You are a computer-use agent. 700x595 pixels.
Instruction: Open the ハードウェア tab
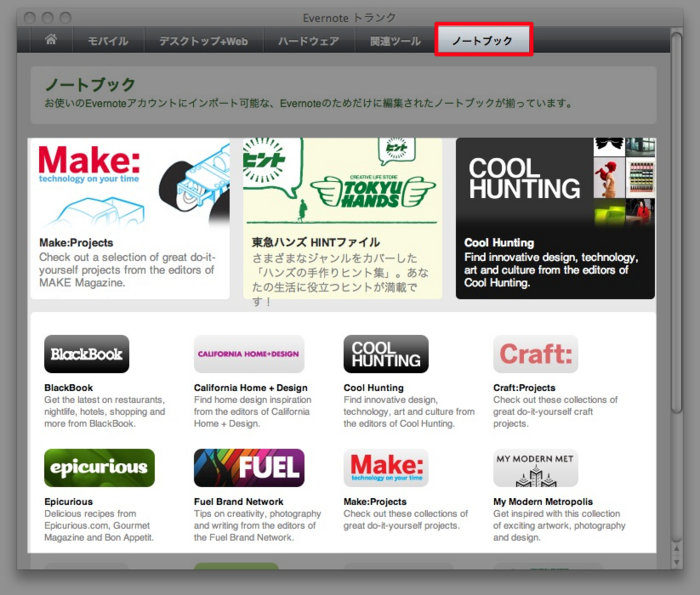click(308, 41)
